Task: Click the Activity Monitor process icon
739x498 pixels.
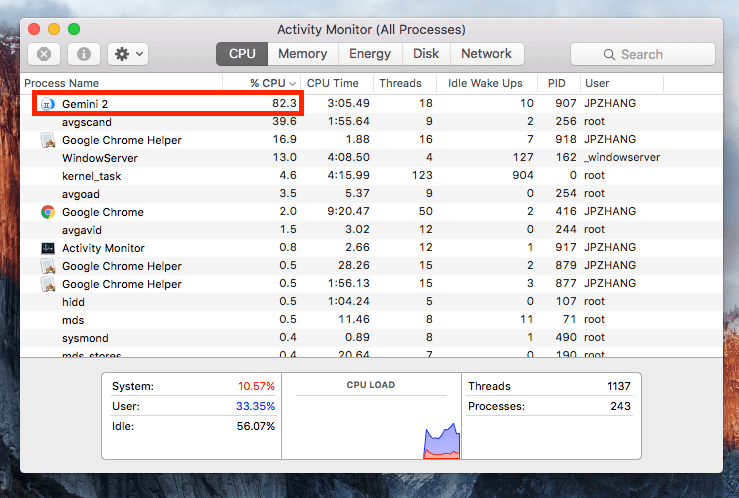Action: (48, 248)
